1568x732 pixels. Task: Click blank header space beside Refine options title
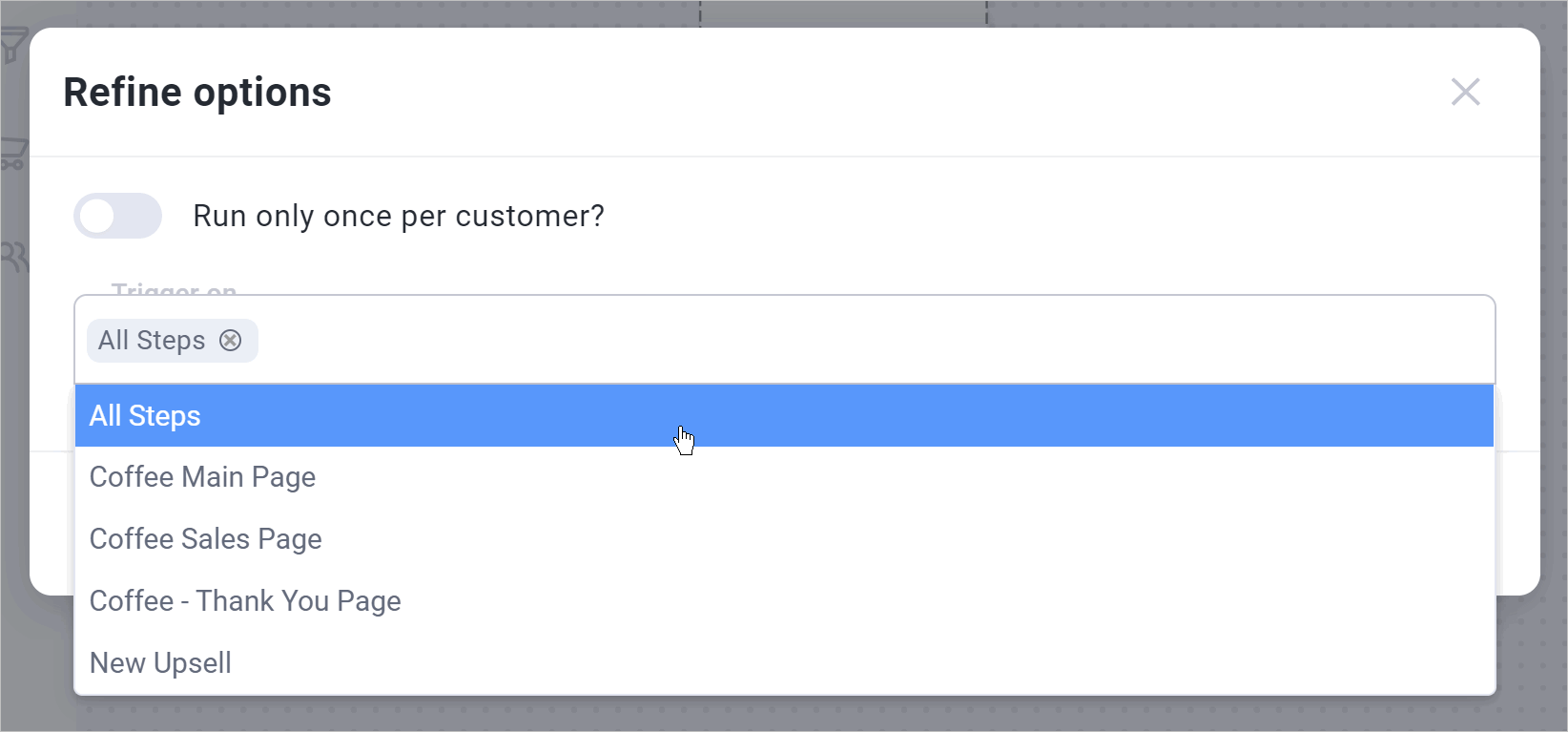tap(858, 93)
